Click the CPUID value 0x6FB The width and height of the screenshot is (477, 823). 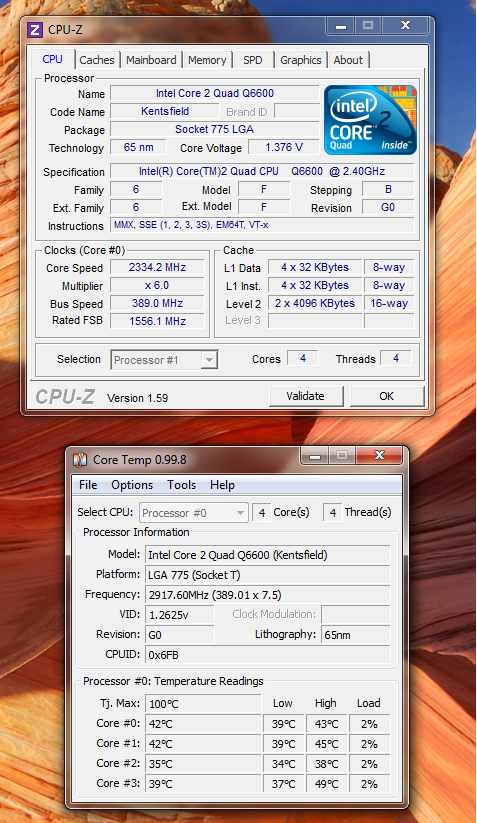click(268, 655)
